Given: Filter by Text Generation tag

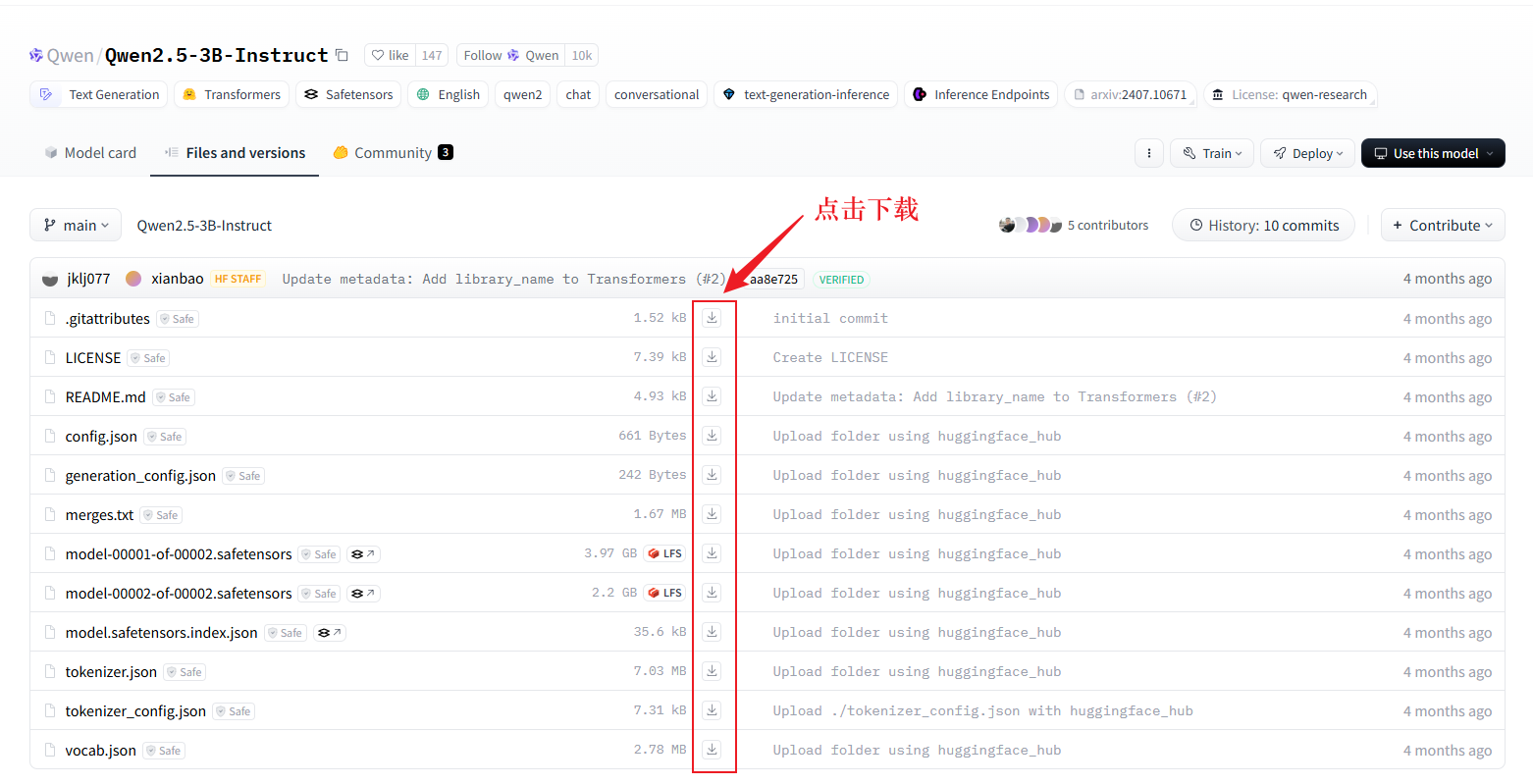Looking at the screenshot, I should pos(99,94).
